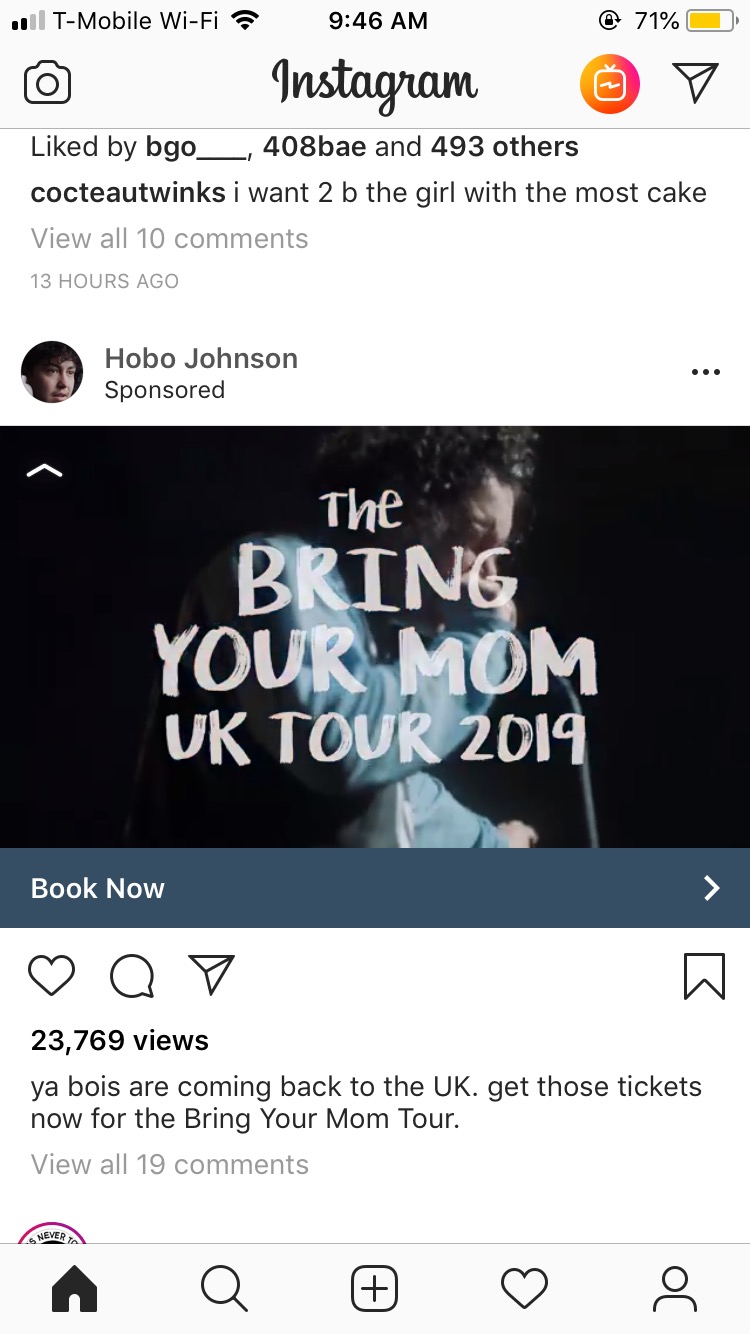This screenshot has width=750, height=1334.
Task: Open more options for Hobo Johnson post
Action: tap(705, 372)
